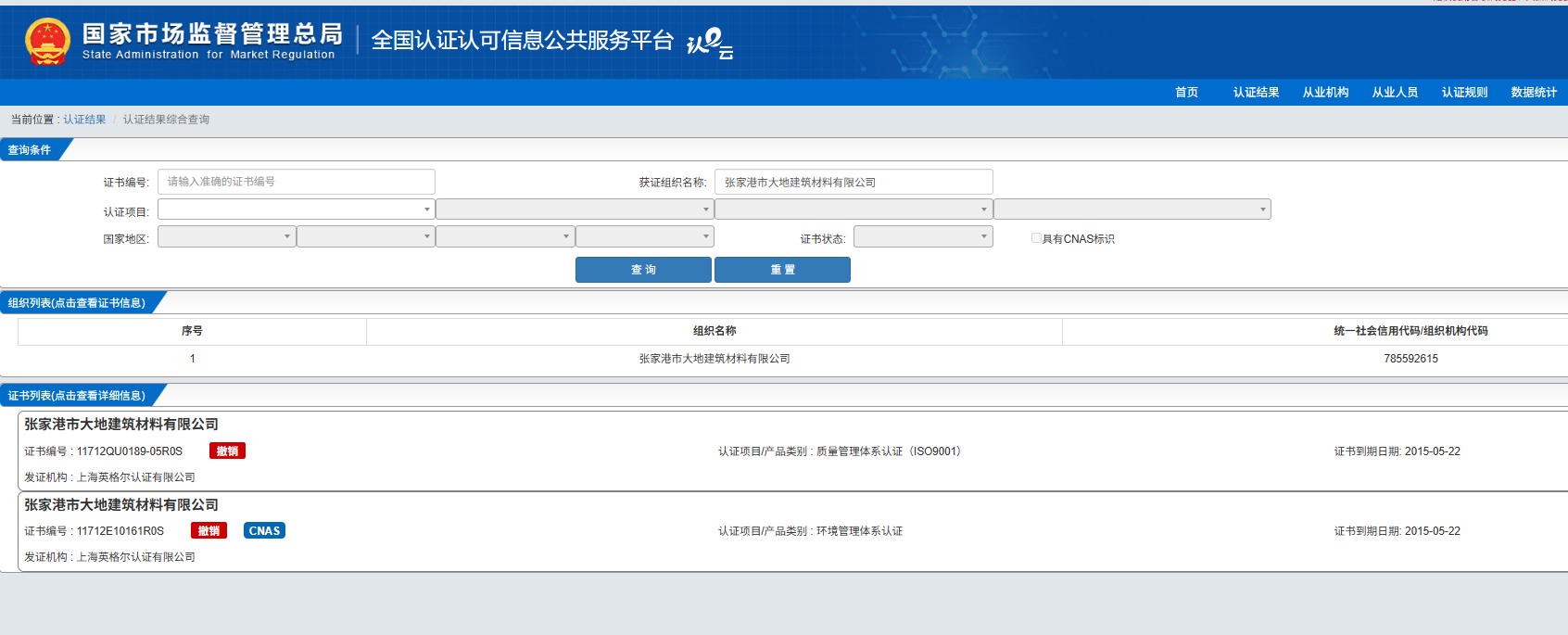The height and width of the screenshot is (635, 1568).
Task: Click the 查询 search button
Action: (643, 270)
